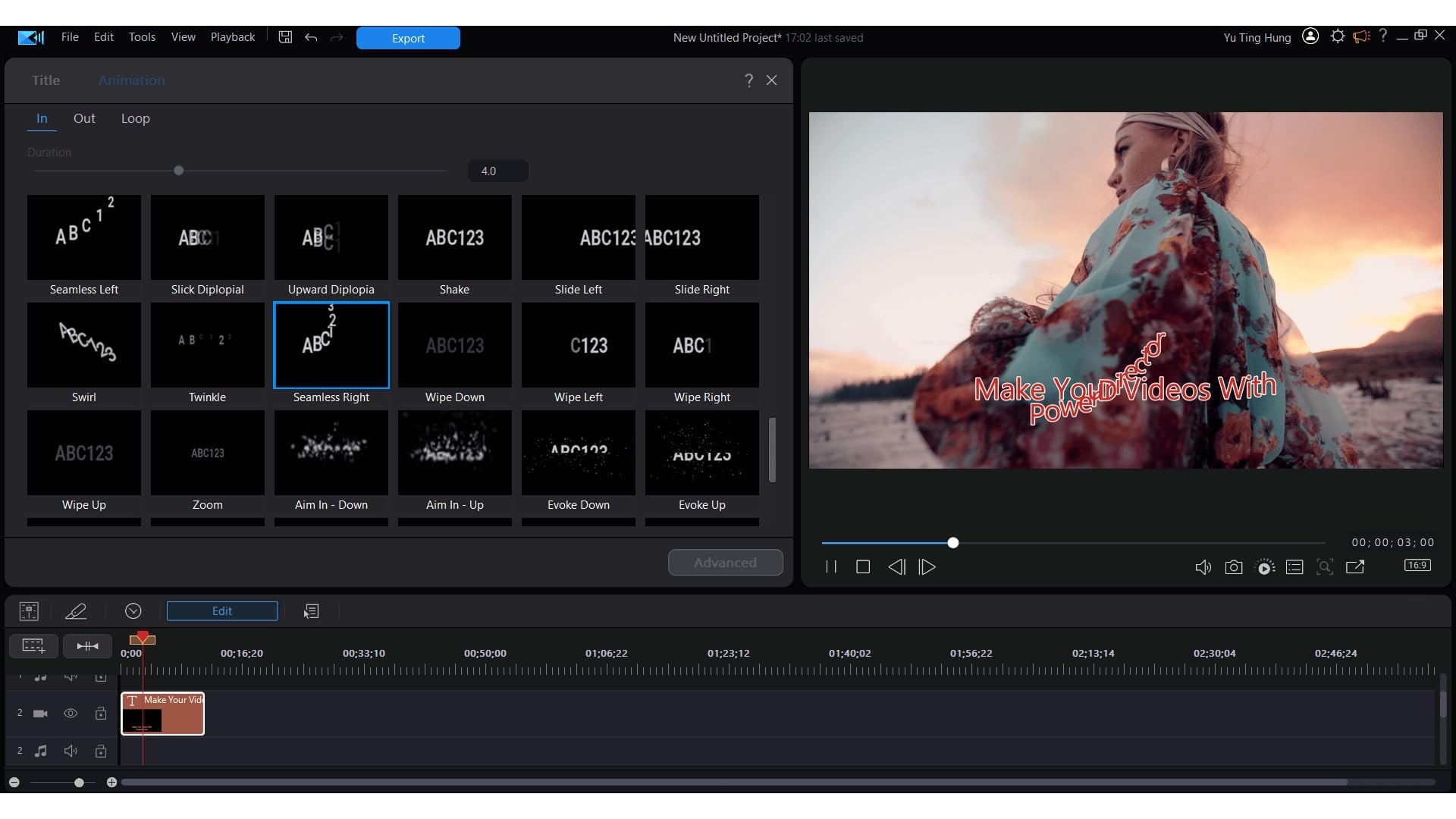Toggle the lock on video track 2
1456x819 pixels.
pyautogui.click(x=100, y=714)
